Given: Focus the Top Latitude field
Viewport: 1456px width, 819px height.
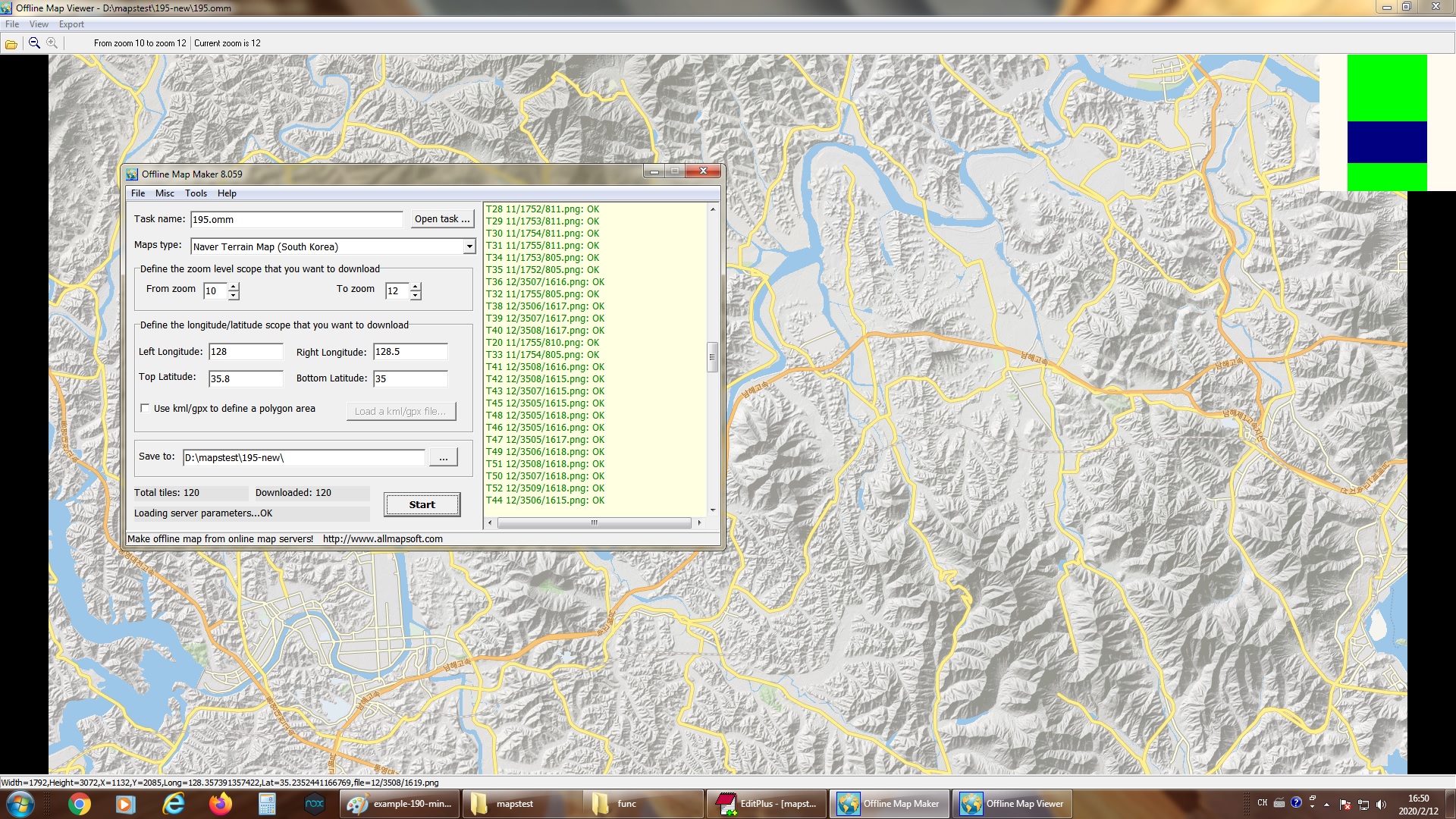Looking at the screenshot, I should click(246, 378).
